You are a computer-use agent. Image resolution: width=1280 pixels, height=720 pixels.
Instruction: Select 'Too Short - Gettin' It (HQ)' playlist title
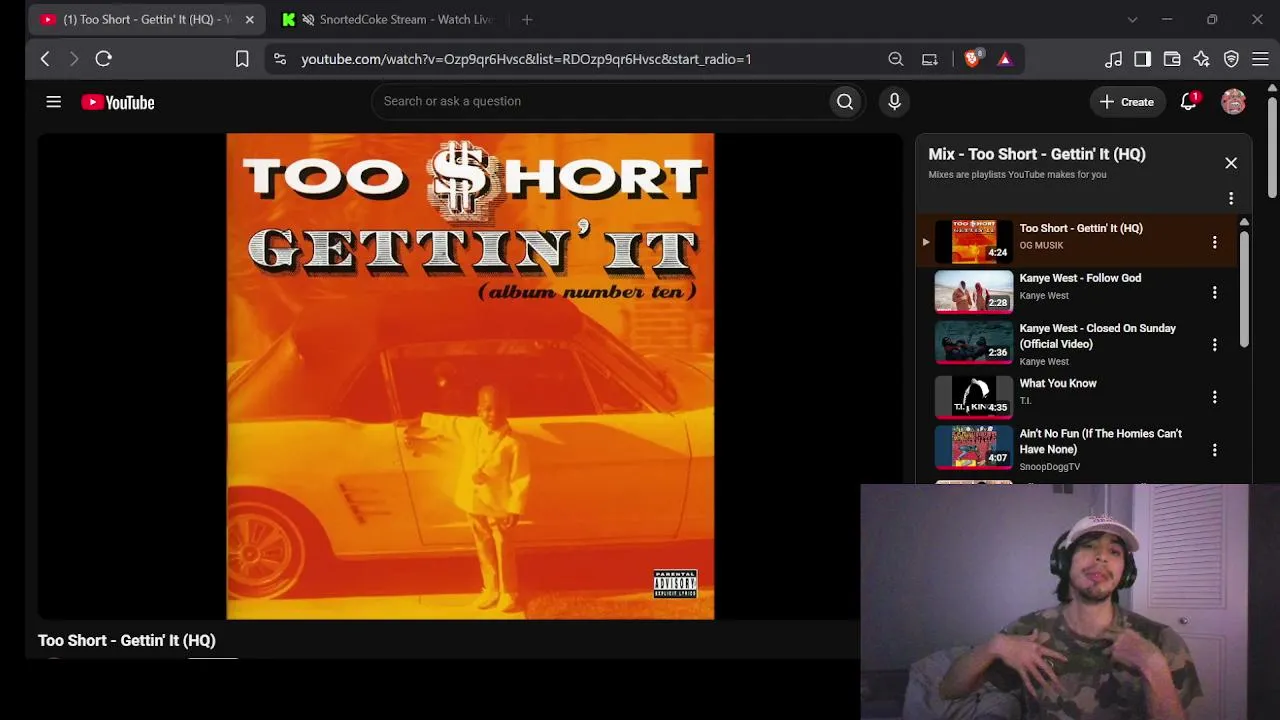click(1081, 228)
